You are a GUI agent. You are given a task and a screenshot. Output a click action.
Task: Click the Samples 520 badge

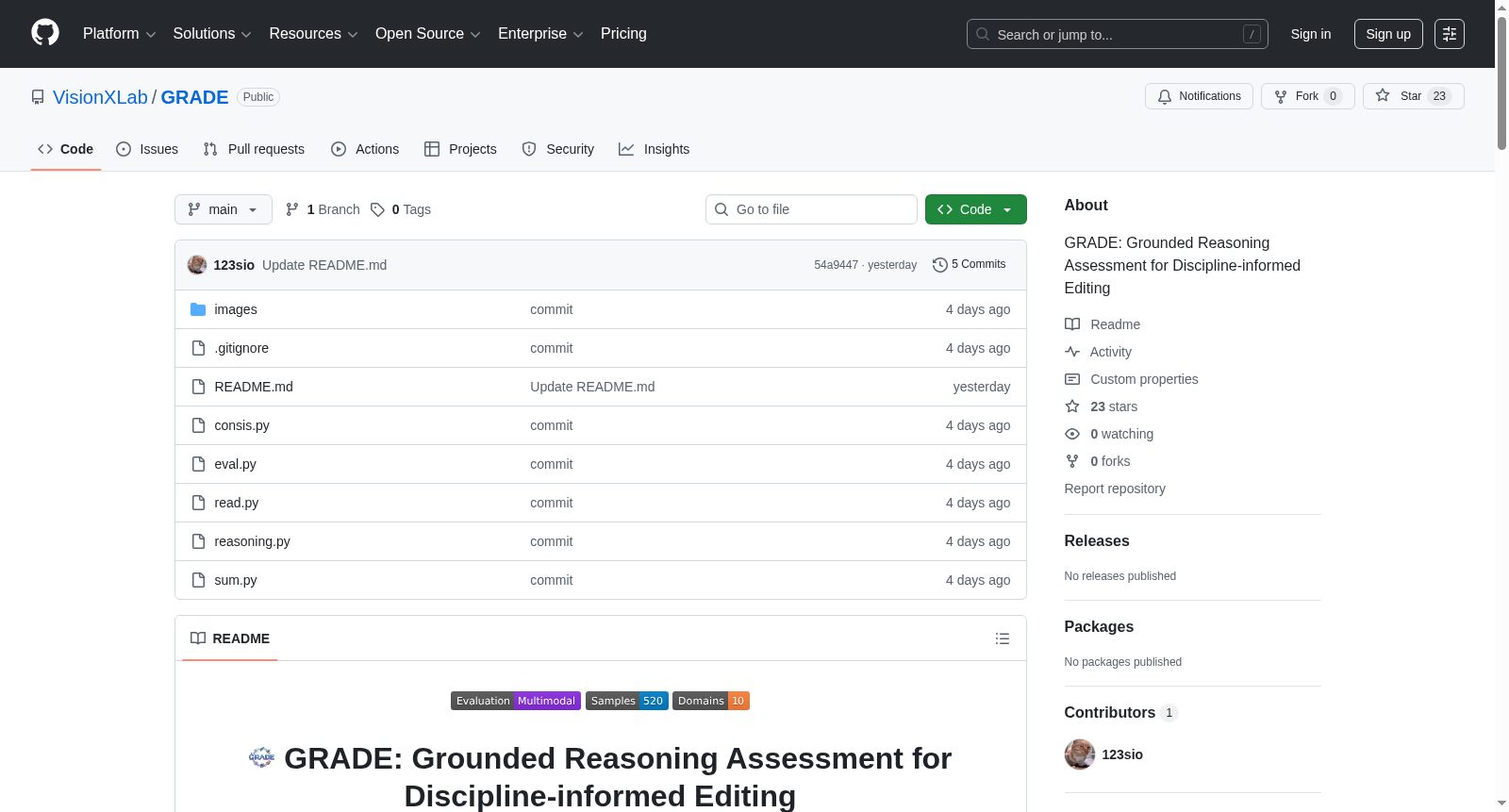pyautogui.click(x=627, y=701)
